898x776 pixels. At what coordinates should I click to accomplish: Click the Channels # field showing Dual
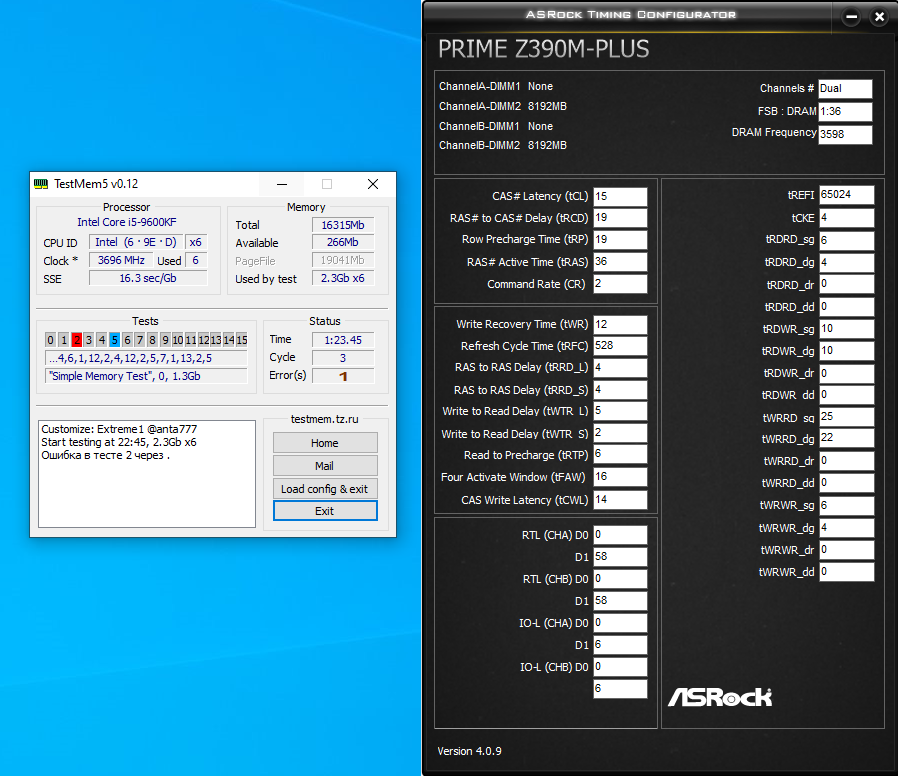tap(845, 89)
